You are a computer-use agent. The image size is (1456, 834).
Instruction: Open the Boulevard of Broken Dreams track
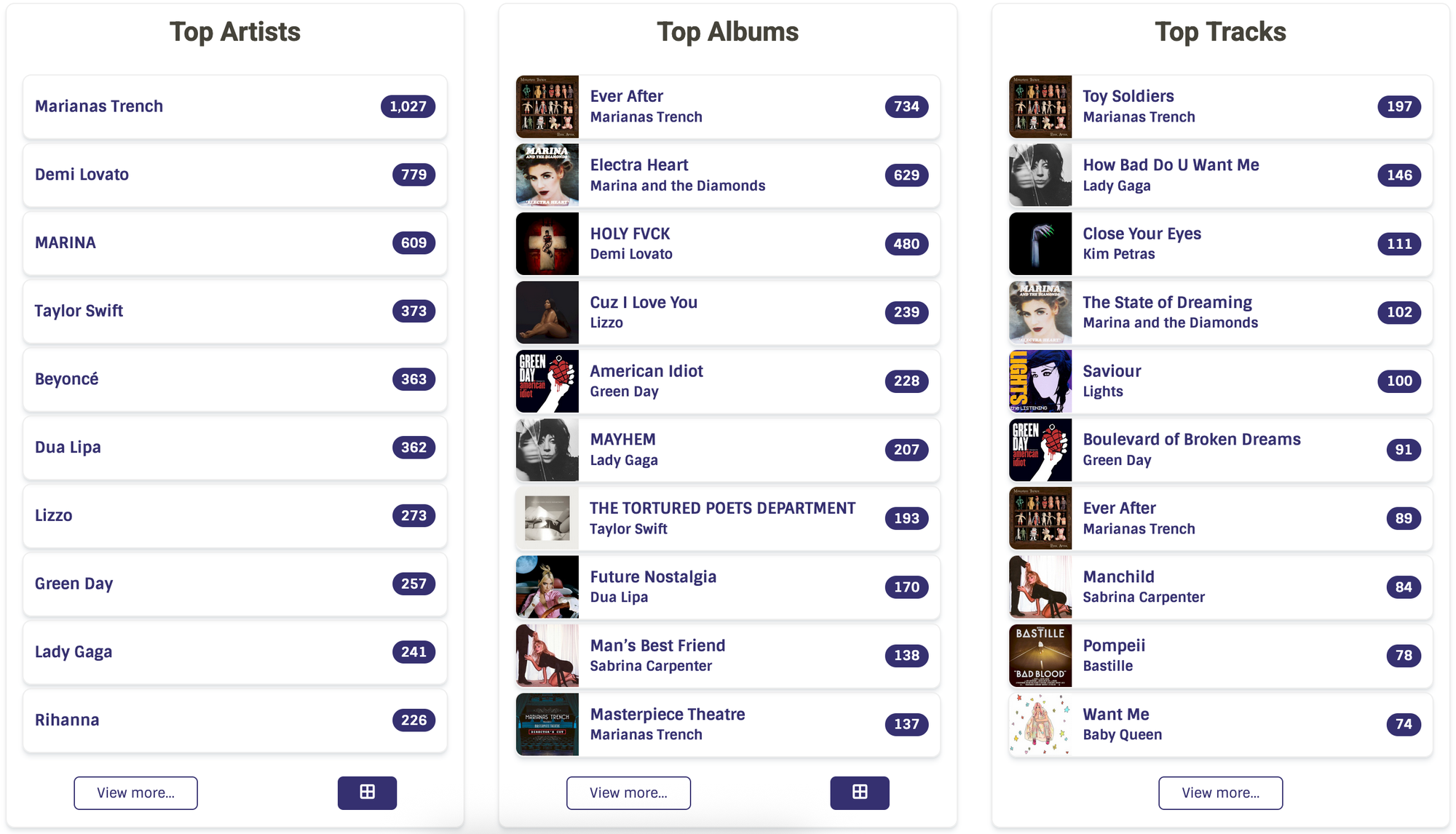pos(1191,440)
